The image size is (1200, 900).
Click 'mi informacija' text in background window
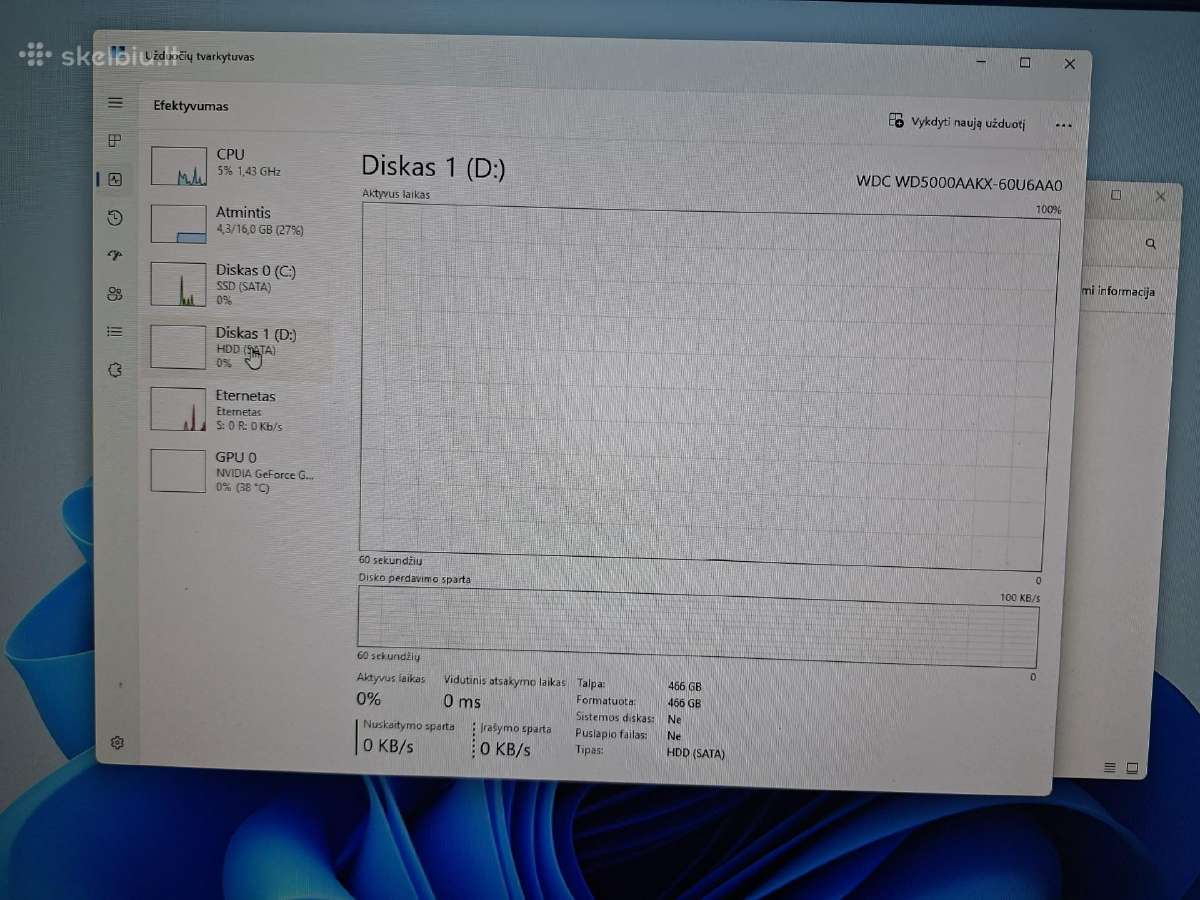point(1118,291)
